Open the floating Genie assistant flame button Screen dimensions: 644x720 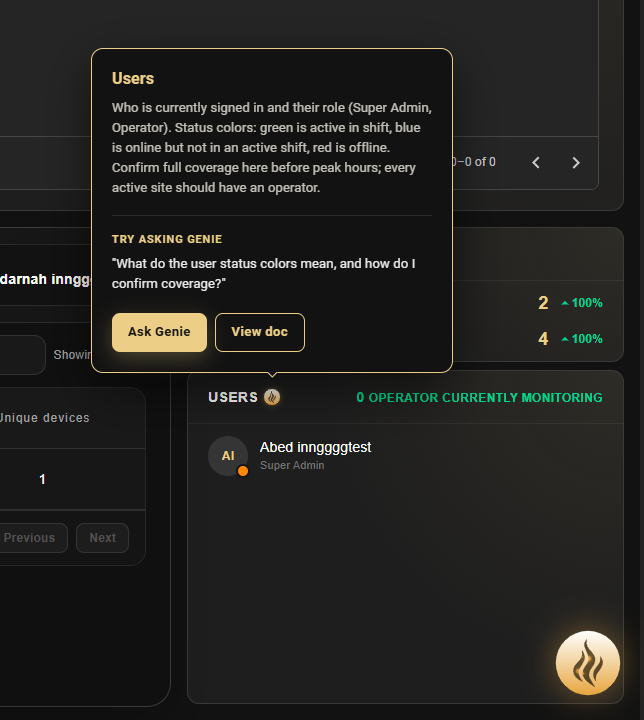coord(588,663)
